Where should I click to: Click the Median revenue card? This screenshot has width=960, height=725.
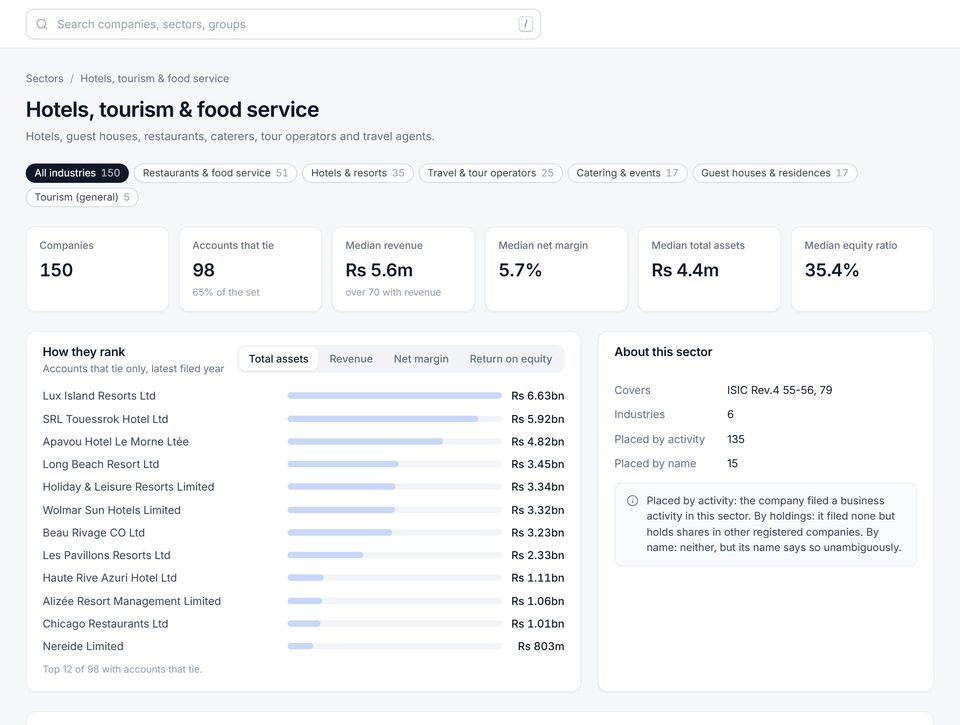(x=403, y=269)
